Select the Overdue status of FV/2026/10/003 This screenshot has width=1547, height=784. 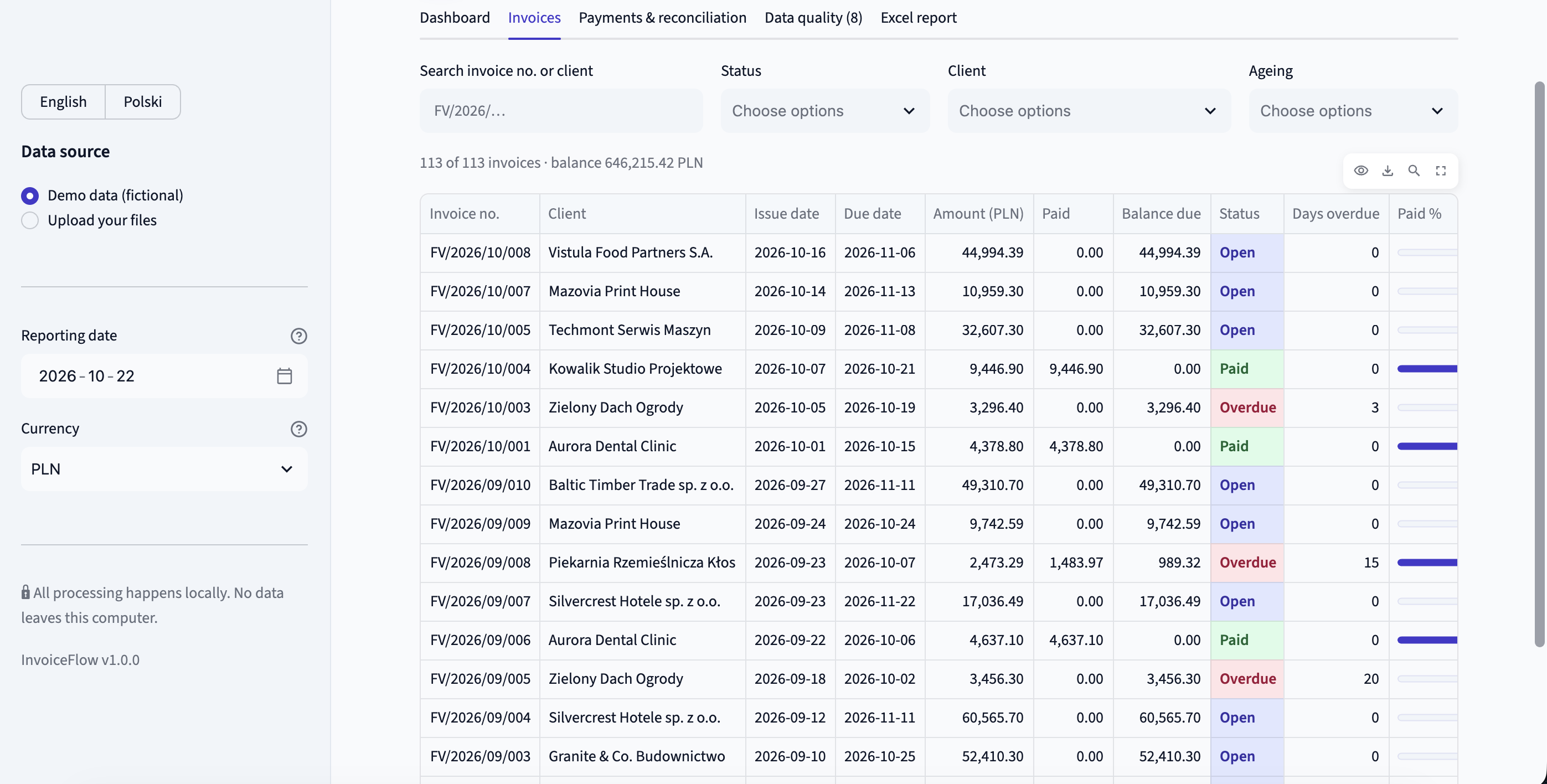point(1247,408)
